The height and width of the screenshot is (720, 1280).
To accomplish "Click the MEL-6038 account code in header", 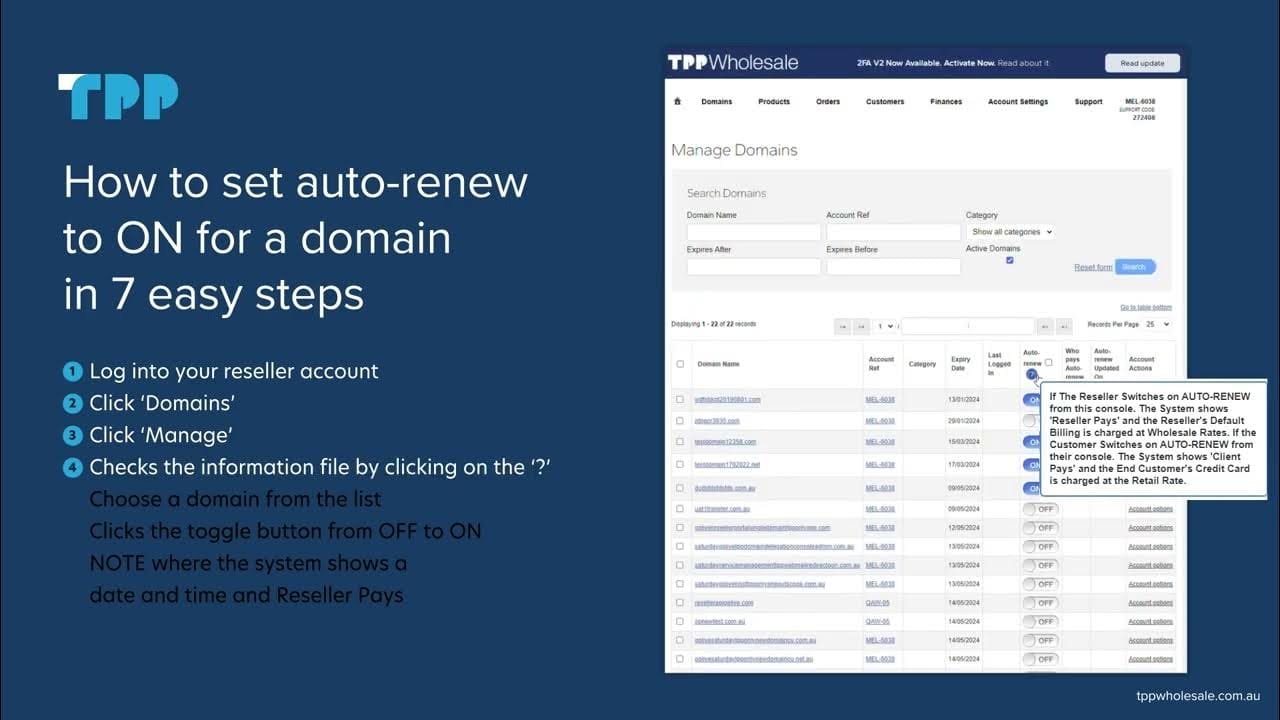I will pyautogui.click(x=1140, y=102).
